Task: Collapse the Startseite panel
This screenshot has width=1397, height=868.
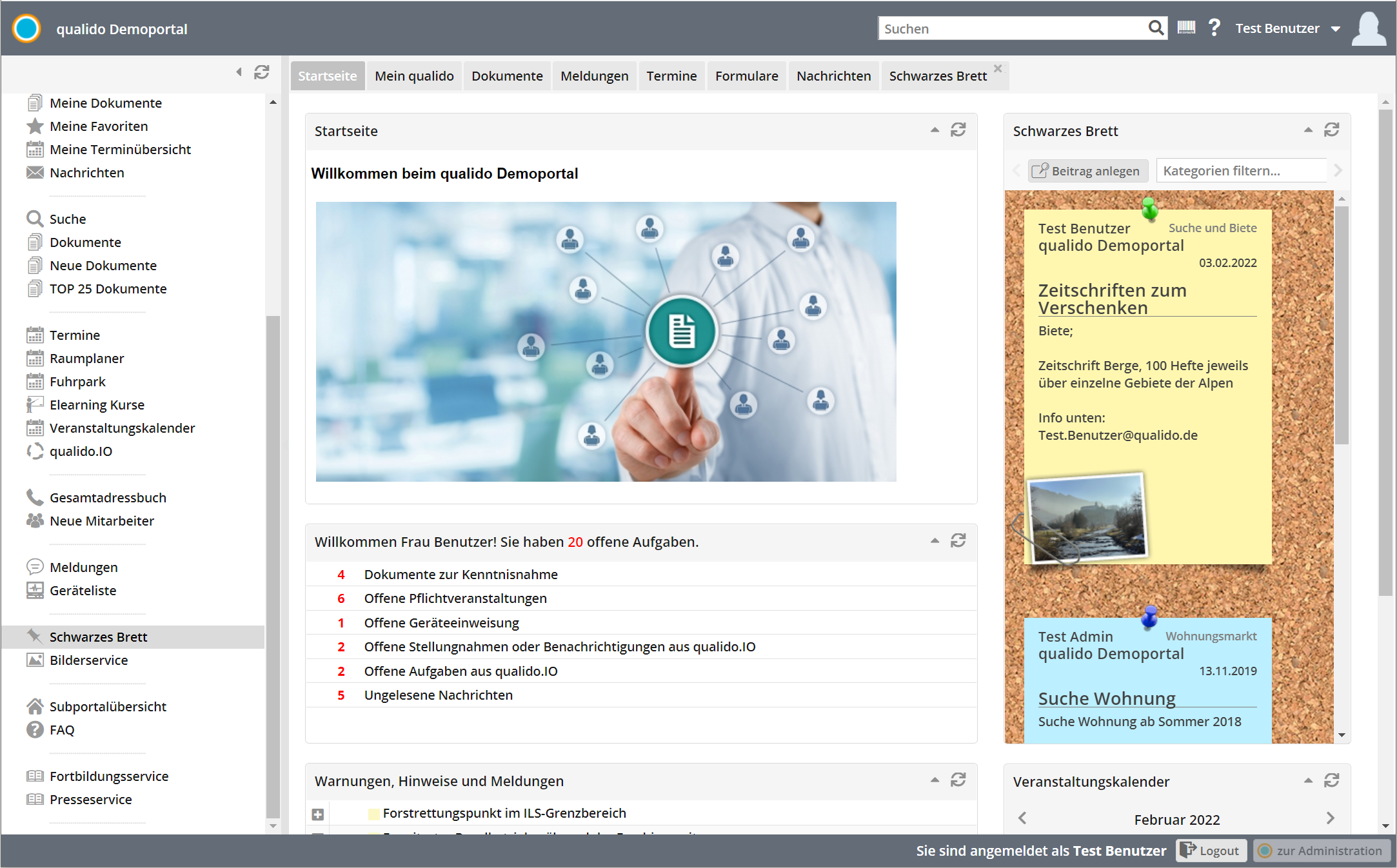Action: point(935,130)
